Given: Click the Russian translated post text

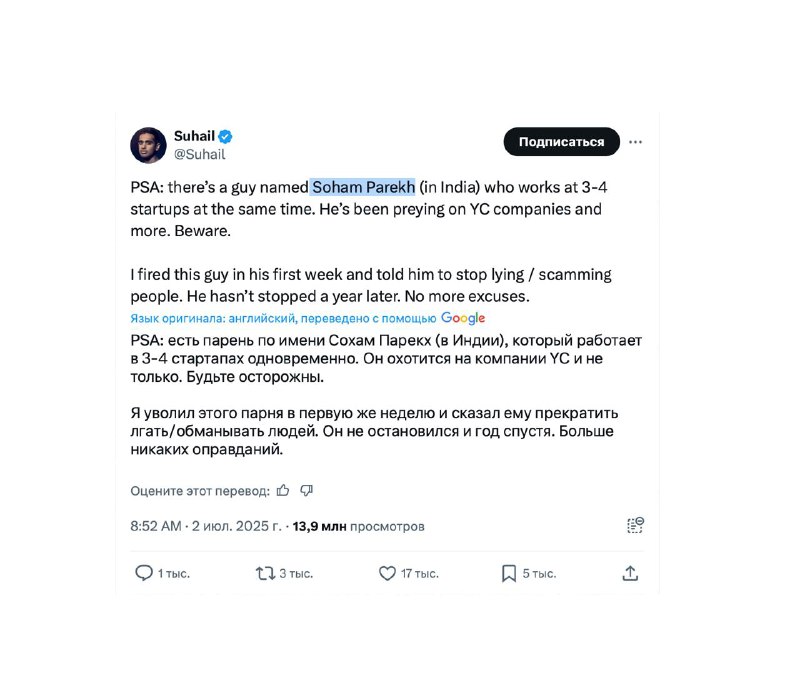Looking at the screenshot, I should pos(386,395).
